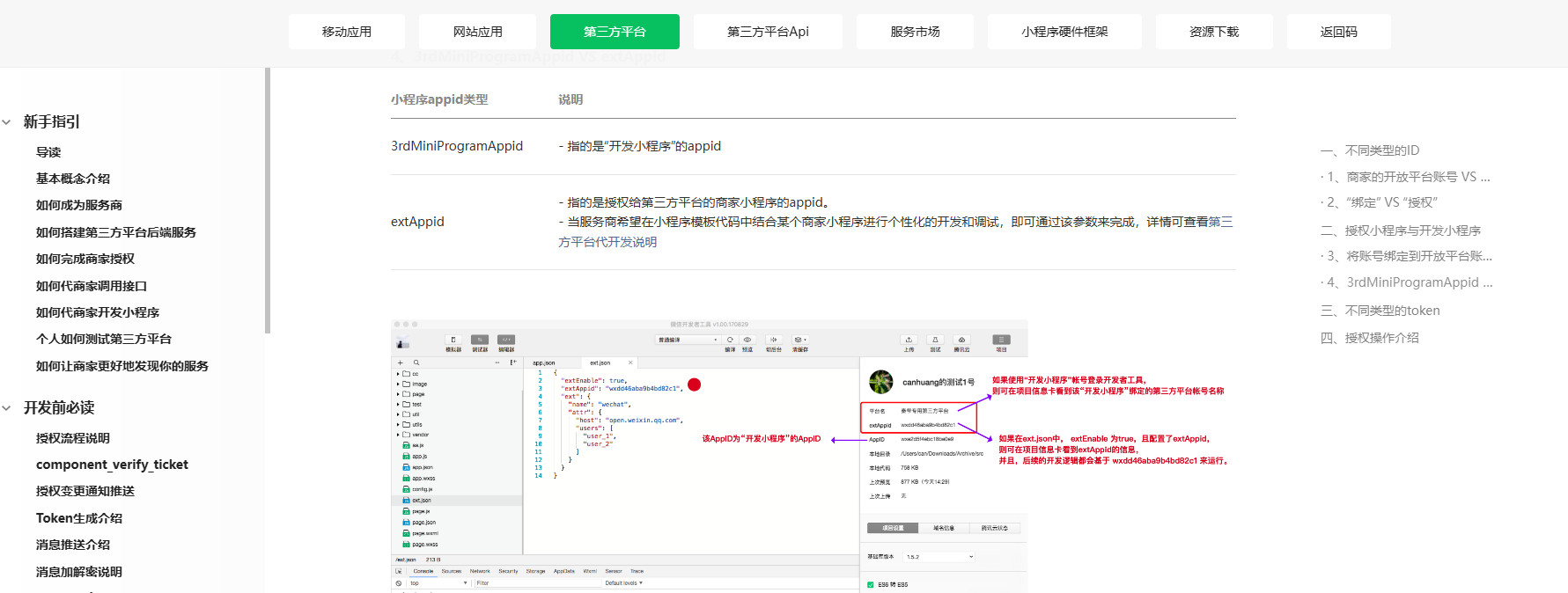Select the 第三方平台 tab
Screen dimensions: 1568x593
click(615, 32)
